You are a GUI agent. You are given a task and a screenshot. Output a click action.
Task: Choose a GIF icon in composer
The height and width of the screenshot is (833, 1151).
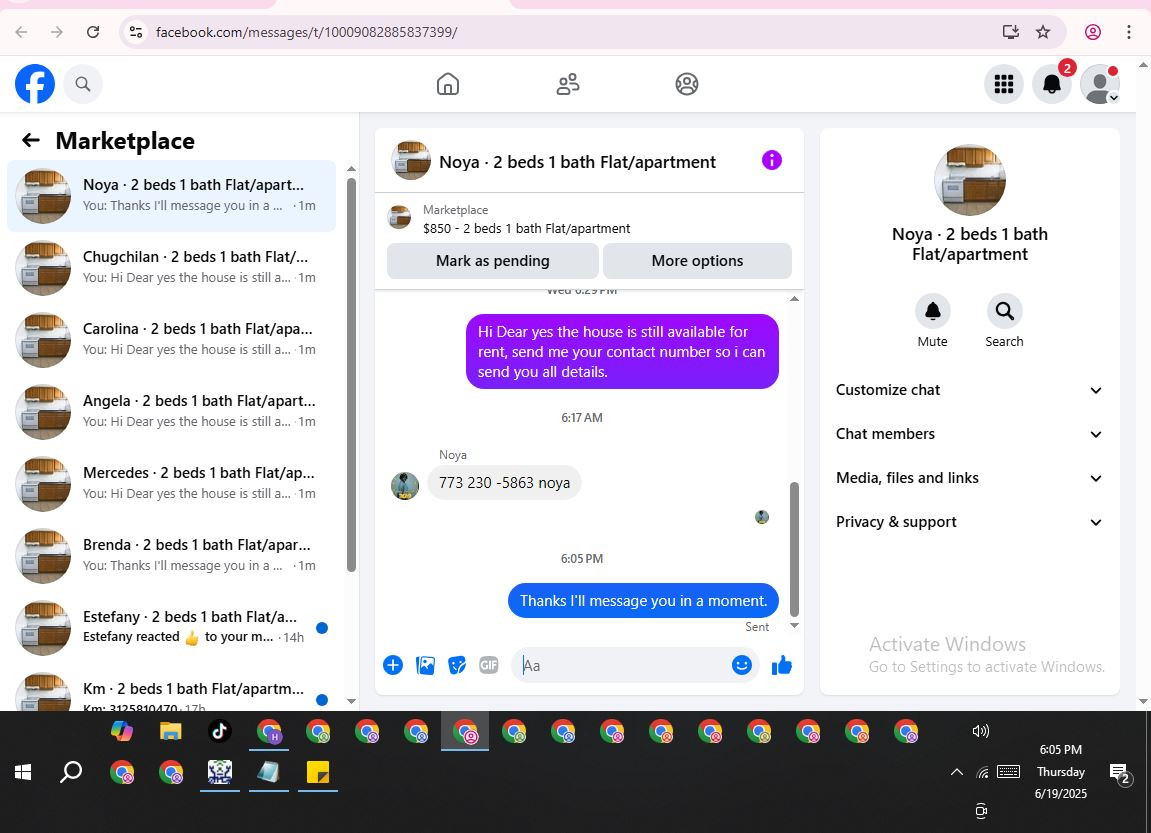pos(489,665)
